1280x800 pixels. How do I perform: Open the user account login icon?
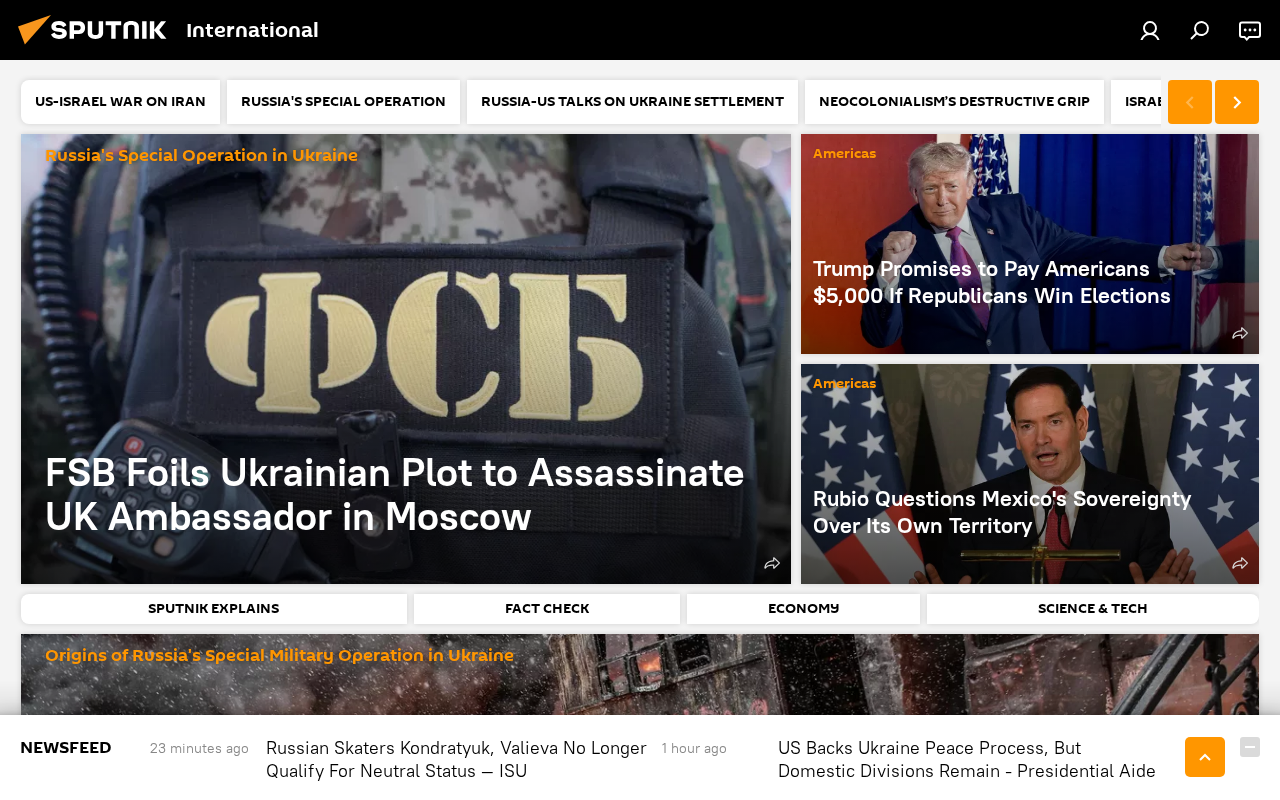pos(1150,31)
